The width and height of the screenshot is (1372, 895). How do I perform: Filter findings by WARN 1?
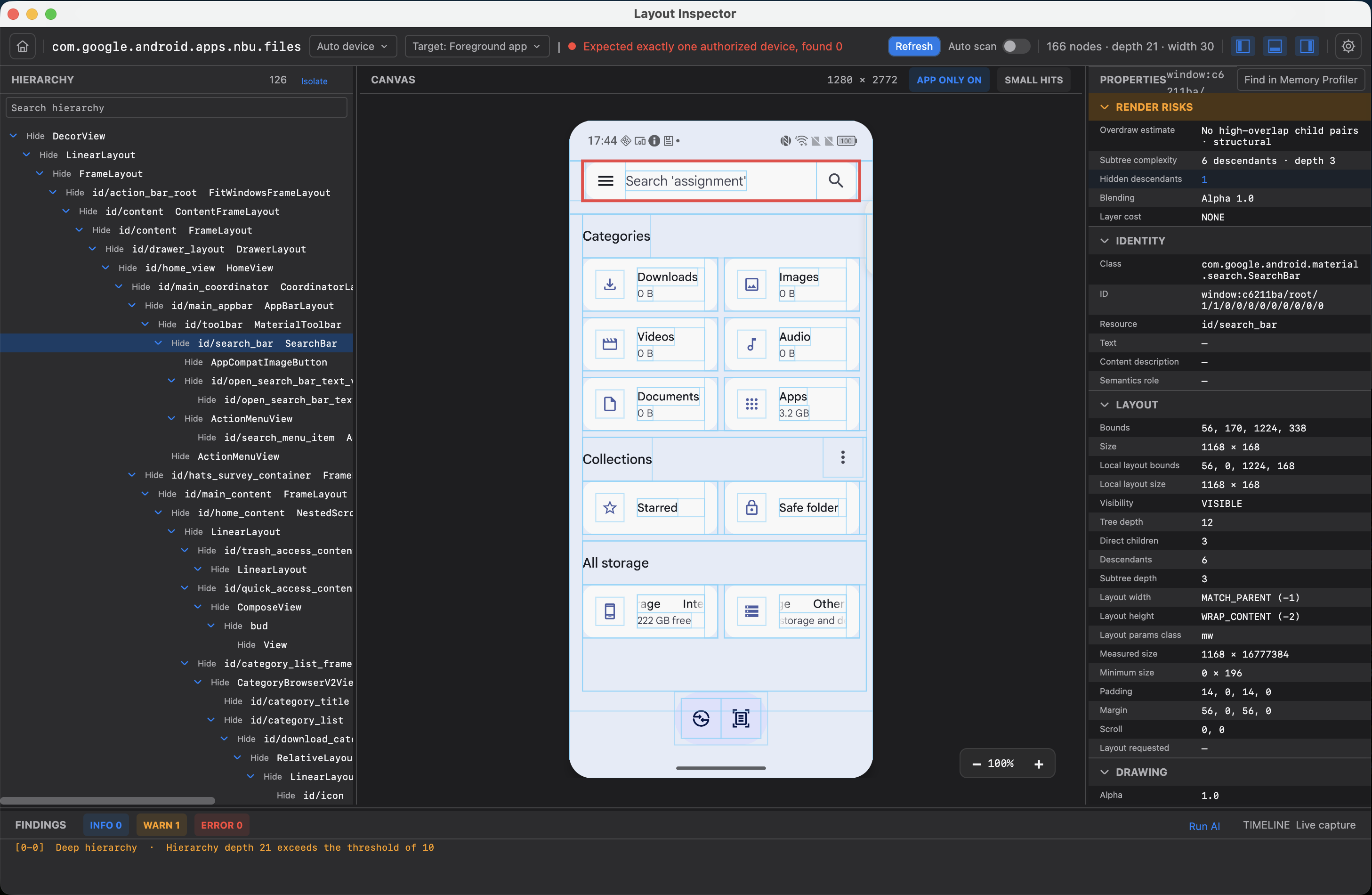(161, 825)
